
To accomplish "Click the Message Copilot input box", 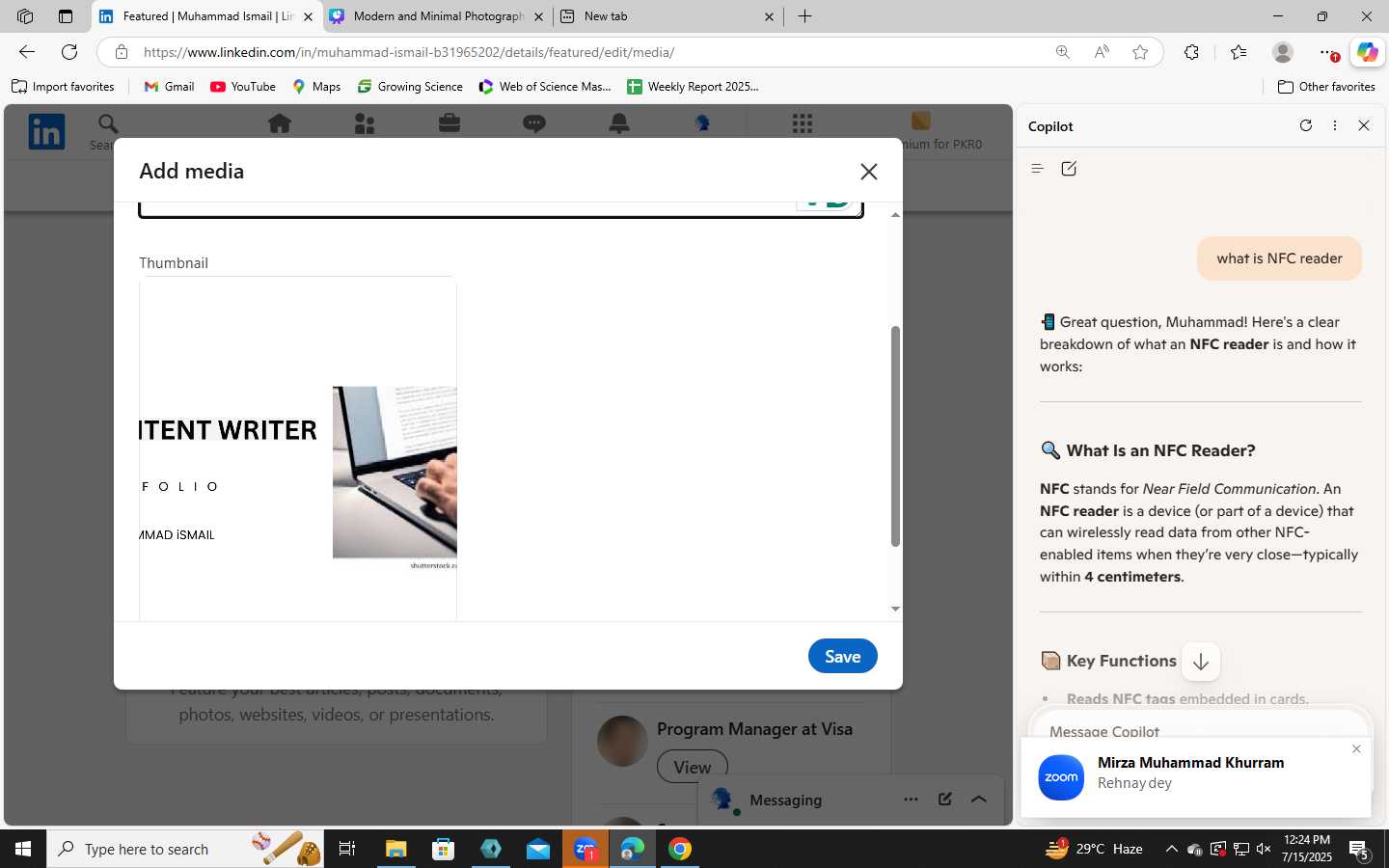I will click(1200, 731).
